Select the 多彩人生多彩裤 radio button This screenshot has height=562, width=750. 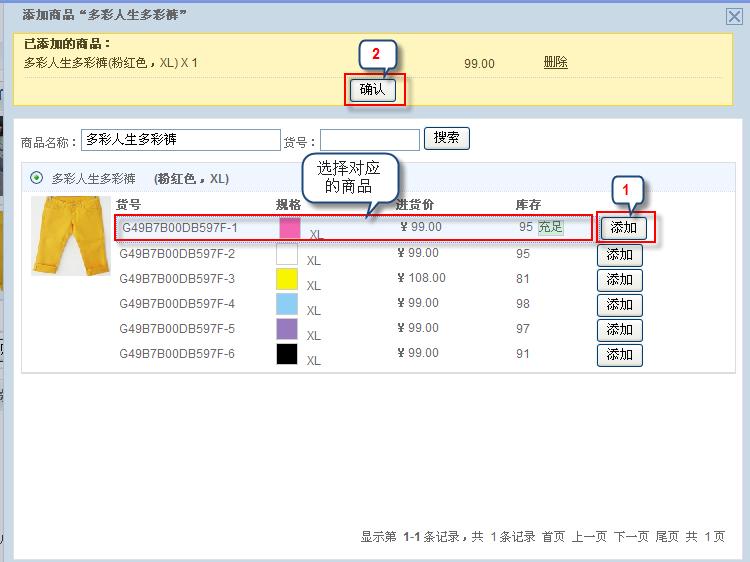pos(37,178)
